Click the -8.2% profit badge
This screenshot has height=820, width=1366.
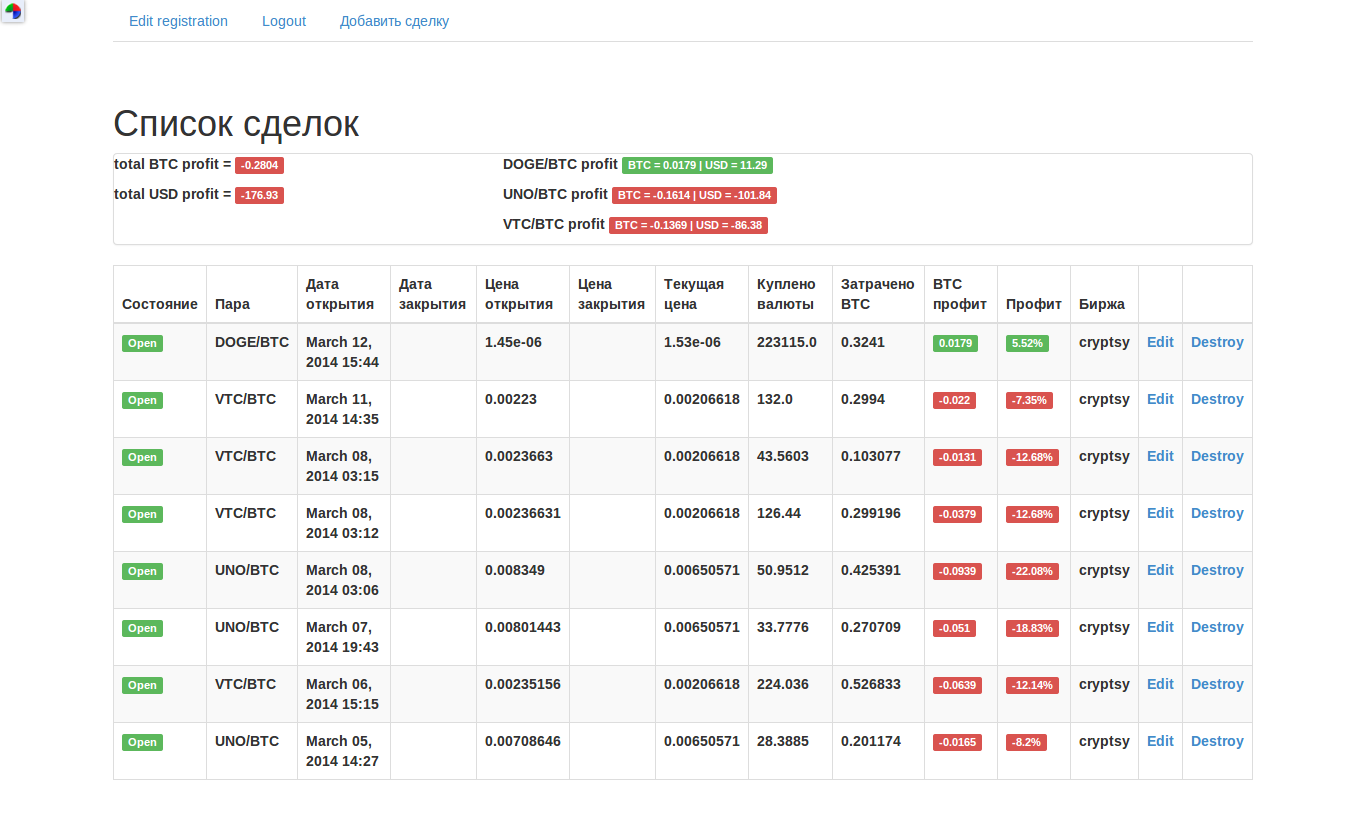click(1026, 742)
